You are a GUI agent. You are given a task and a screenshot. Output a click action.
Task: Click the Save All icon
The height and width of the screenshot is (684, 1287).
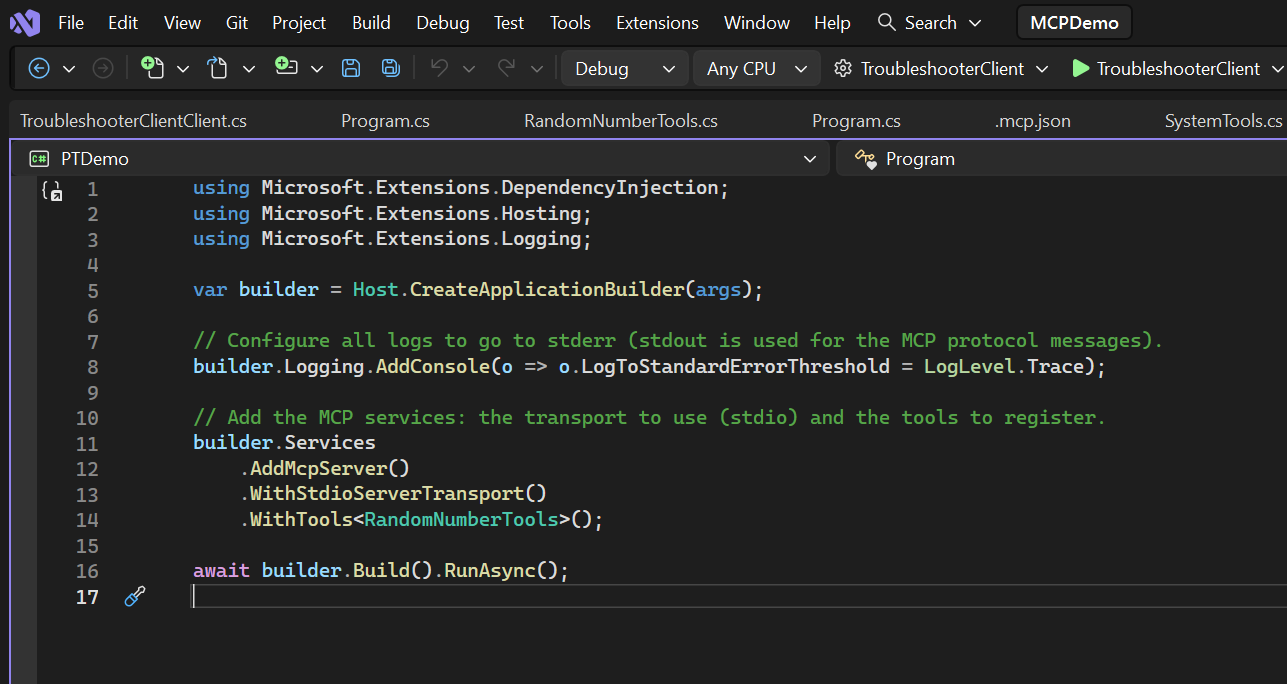tap(390, 68)
